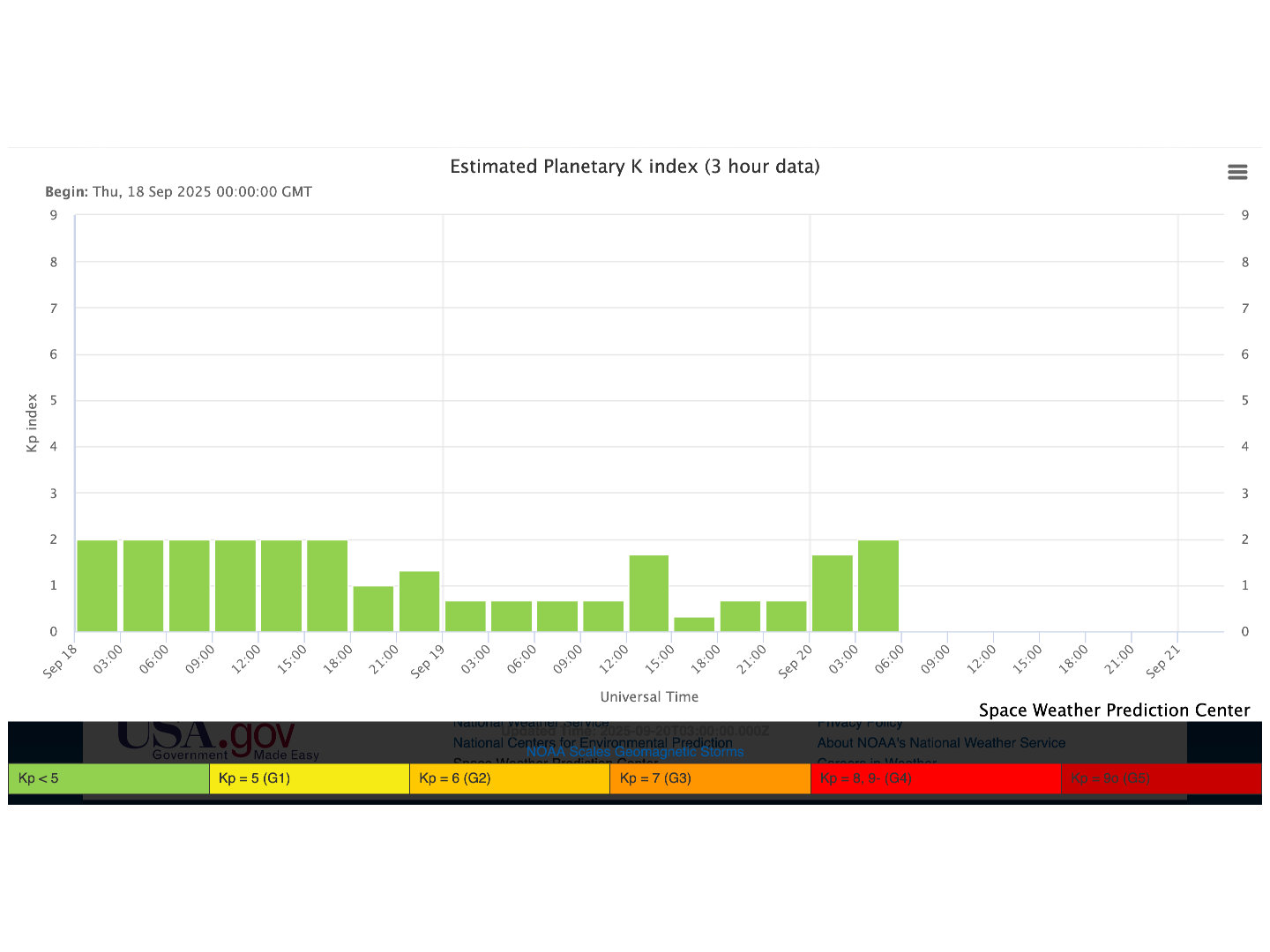Click the Sep 18 18:00 bar
1270x952 pixels.
tap(373, 609)
